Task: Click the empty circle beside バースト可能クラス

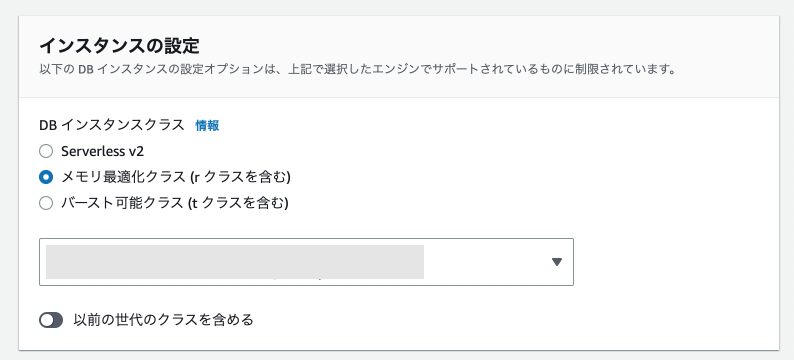Action: (x=46, y=204)
